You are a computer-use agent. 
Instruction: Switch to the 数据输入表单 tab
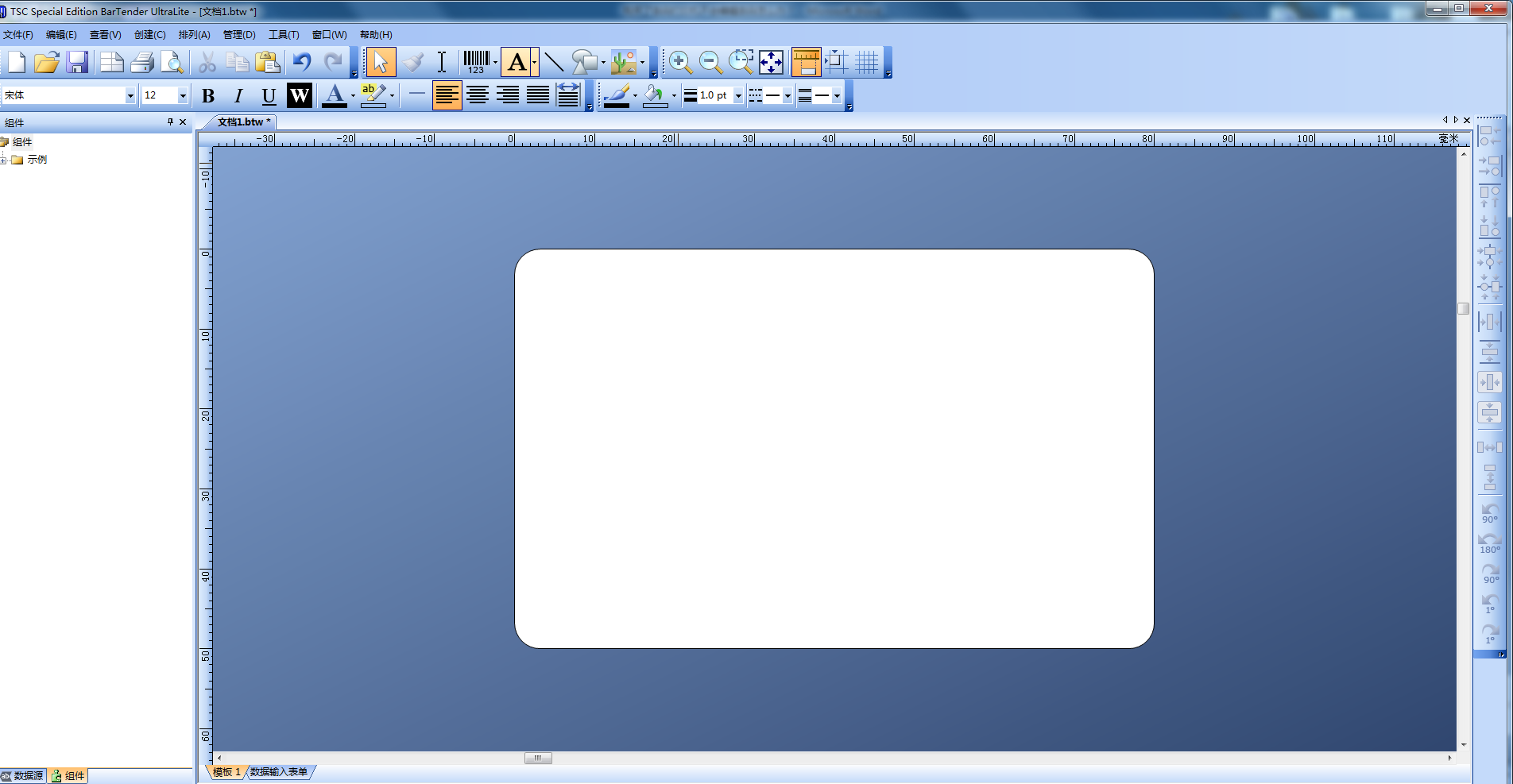tap(279, 771)
